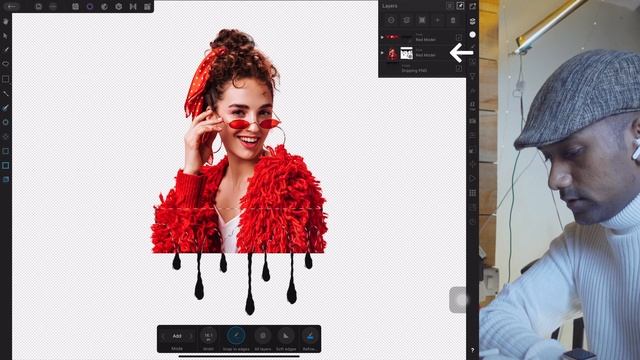The width and height of the screenshot is (640, 360).
Task: Switch to the Tone Mapping persona icon
Action: click(x=133, y=7)
